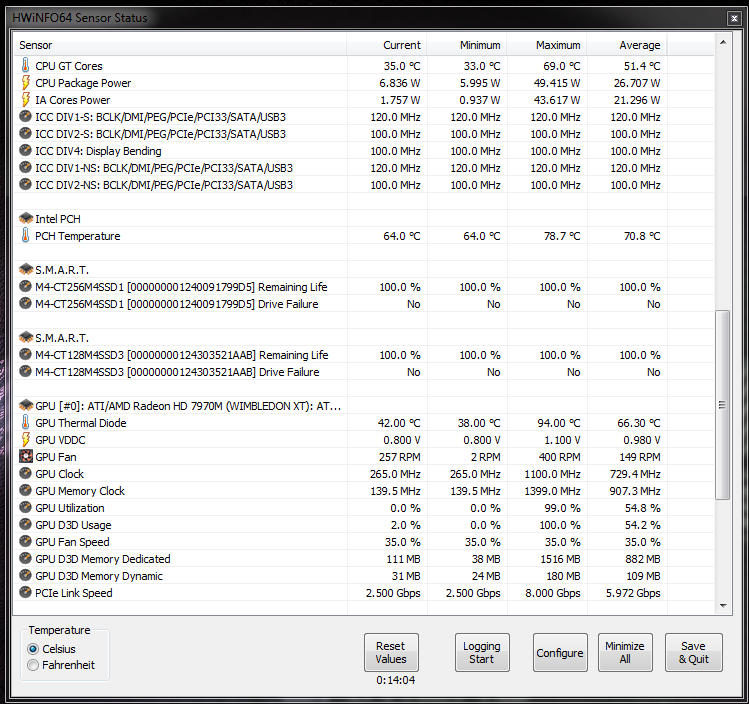This screenshot has width=749, height=704.
Task: Click the GPU VDDC maximum value 1.100 V
Action: click(x=562, y=440)
